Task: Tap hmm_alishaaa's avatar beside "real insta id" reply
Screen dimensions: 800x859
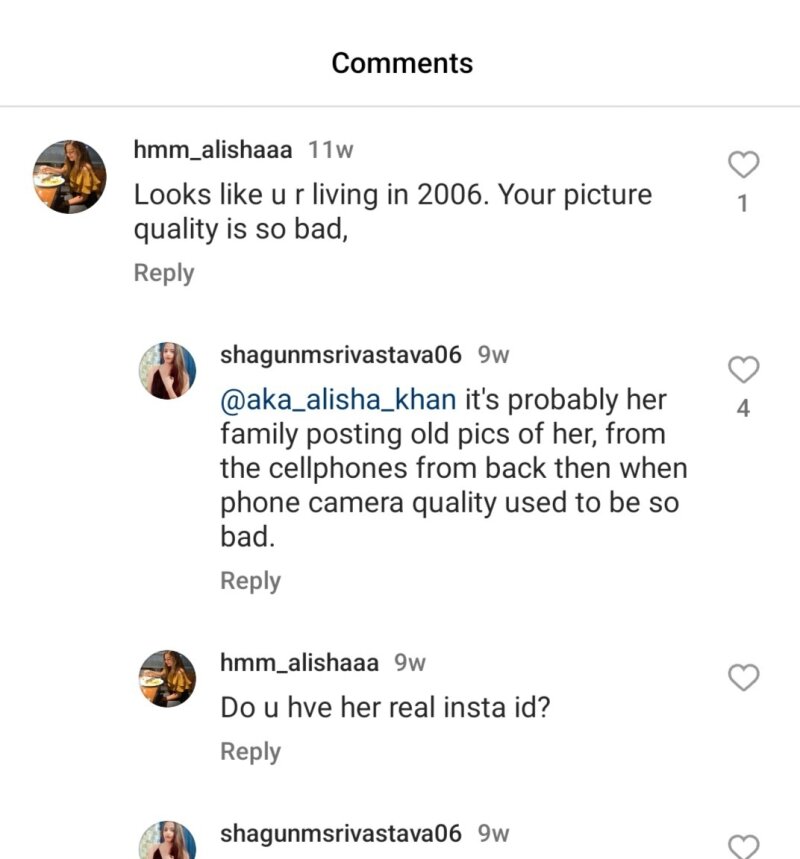Action: pyautogui.click(x=166, y=678)
